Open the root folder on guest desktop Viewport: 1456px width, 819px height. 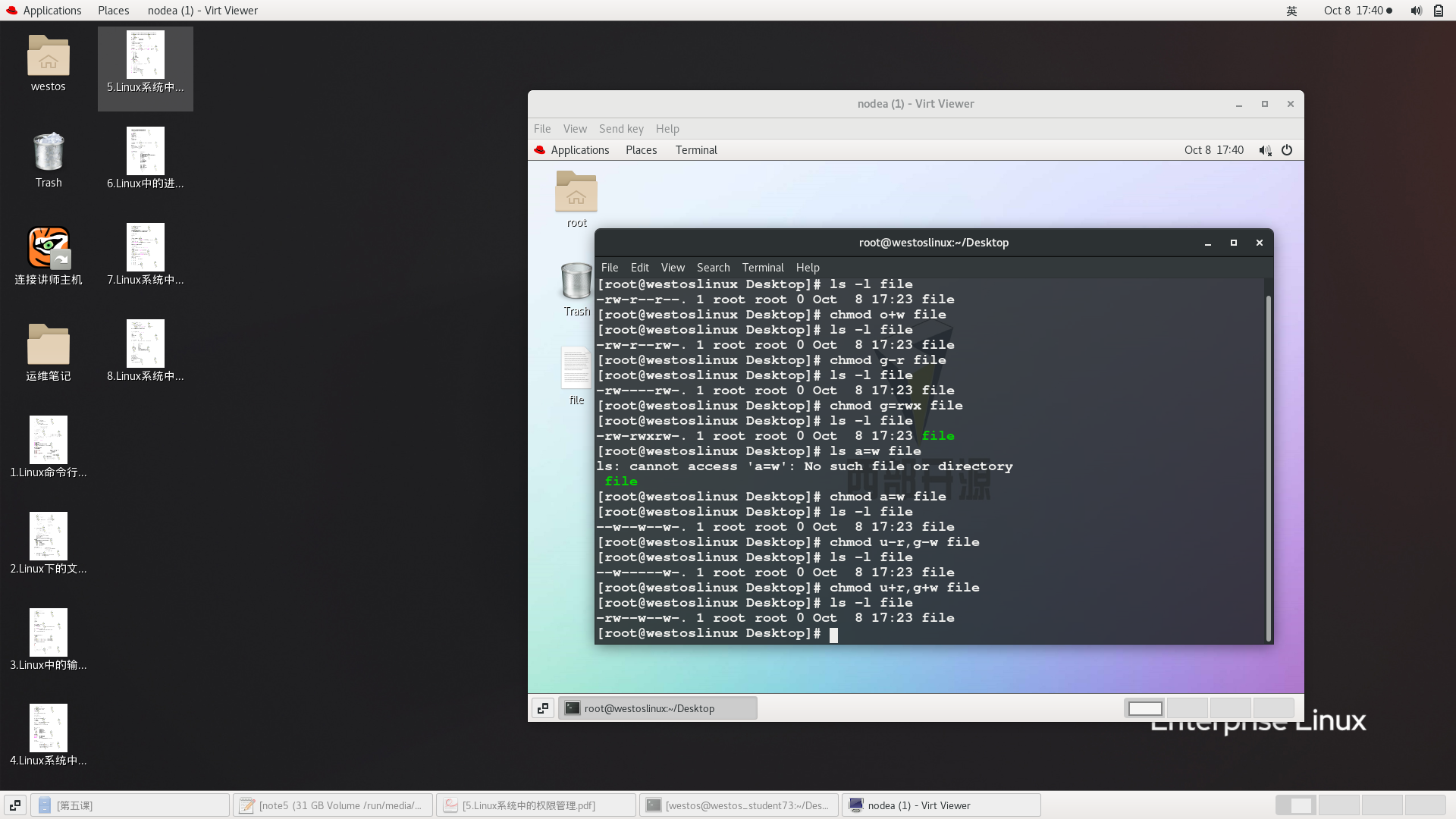576,192
